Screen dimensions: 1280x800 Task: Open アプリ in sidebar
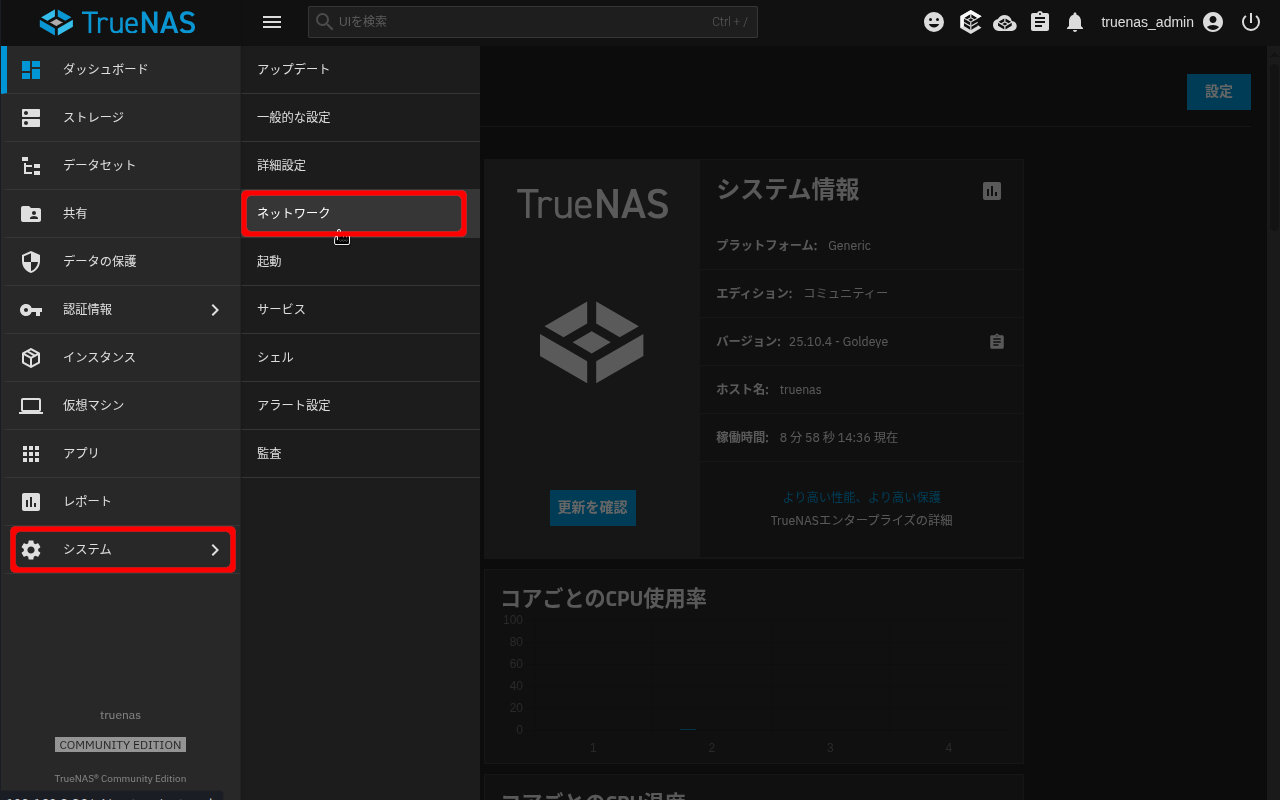point(120,453)
